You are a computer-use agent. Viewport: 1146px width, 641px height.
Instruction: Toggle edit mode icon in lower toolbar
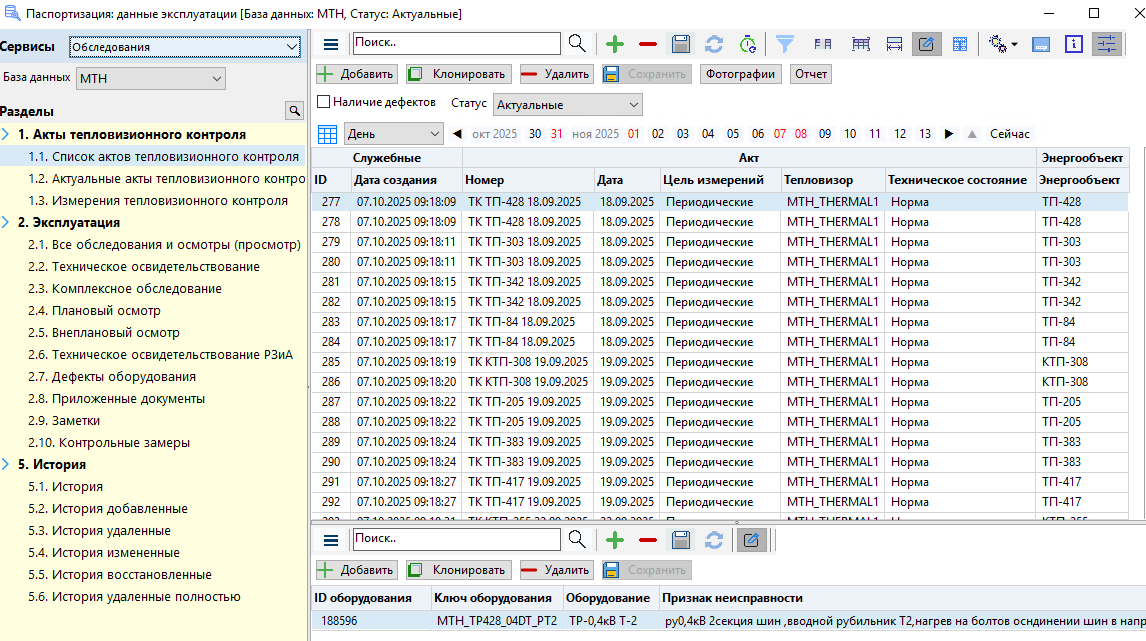[x=751, y=540]
